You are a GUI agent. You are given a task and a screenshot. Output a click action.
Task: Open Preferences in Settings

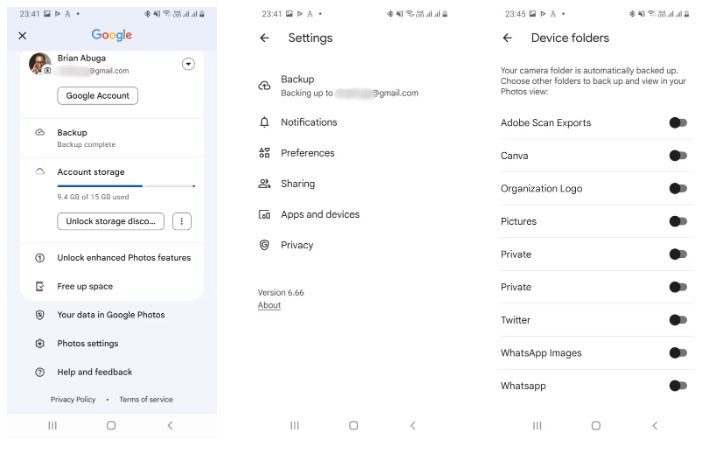pos(307,153)
